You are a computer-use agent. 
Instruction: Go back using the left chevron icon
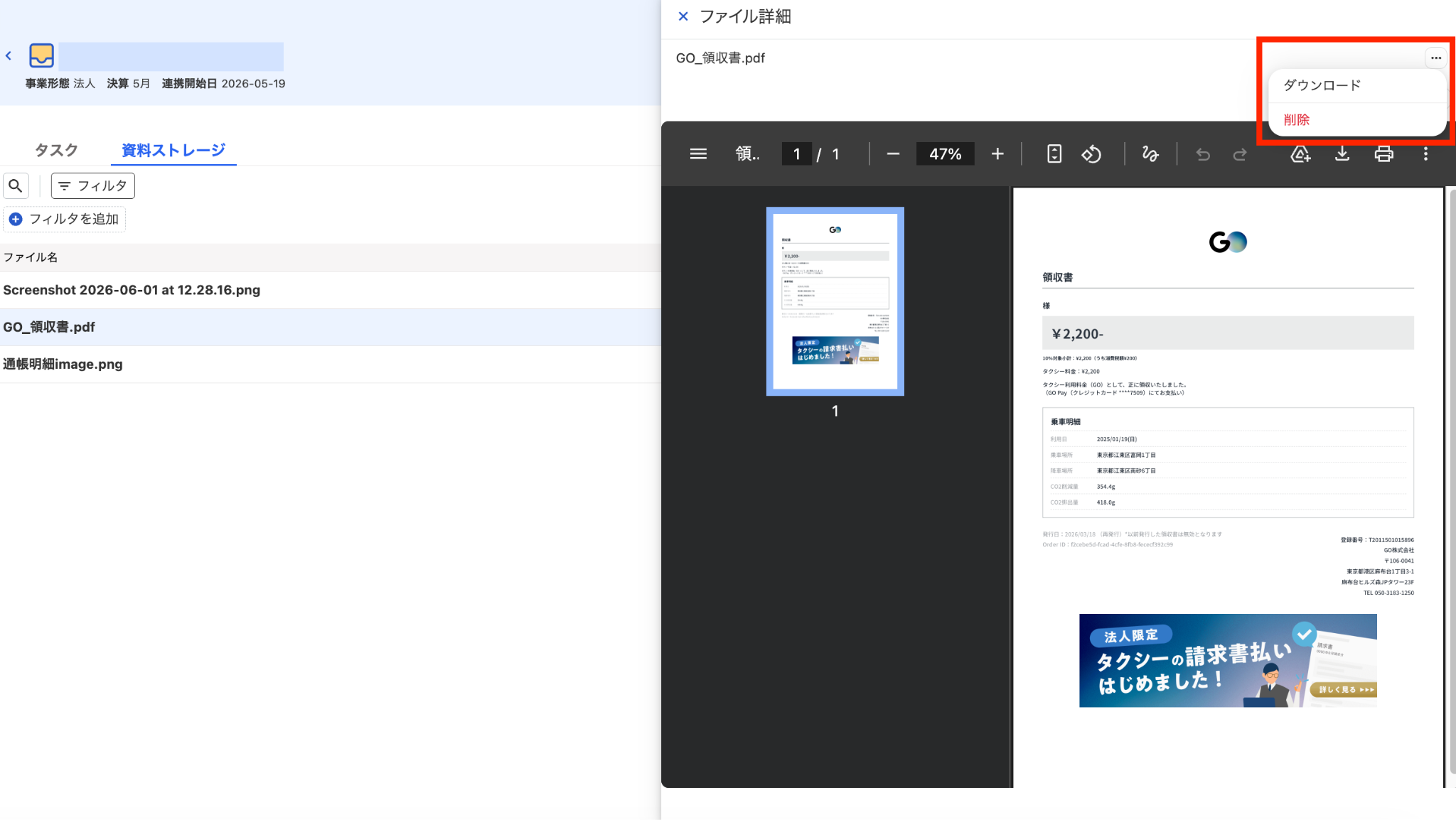pyautogui.click(x=9, y=56)
